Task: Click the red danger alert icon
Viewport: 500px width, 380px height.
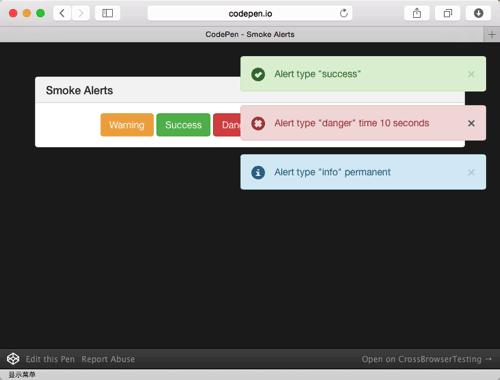Action: pos(258,123)
